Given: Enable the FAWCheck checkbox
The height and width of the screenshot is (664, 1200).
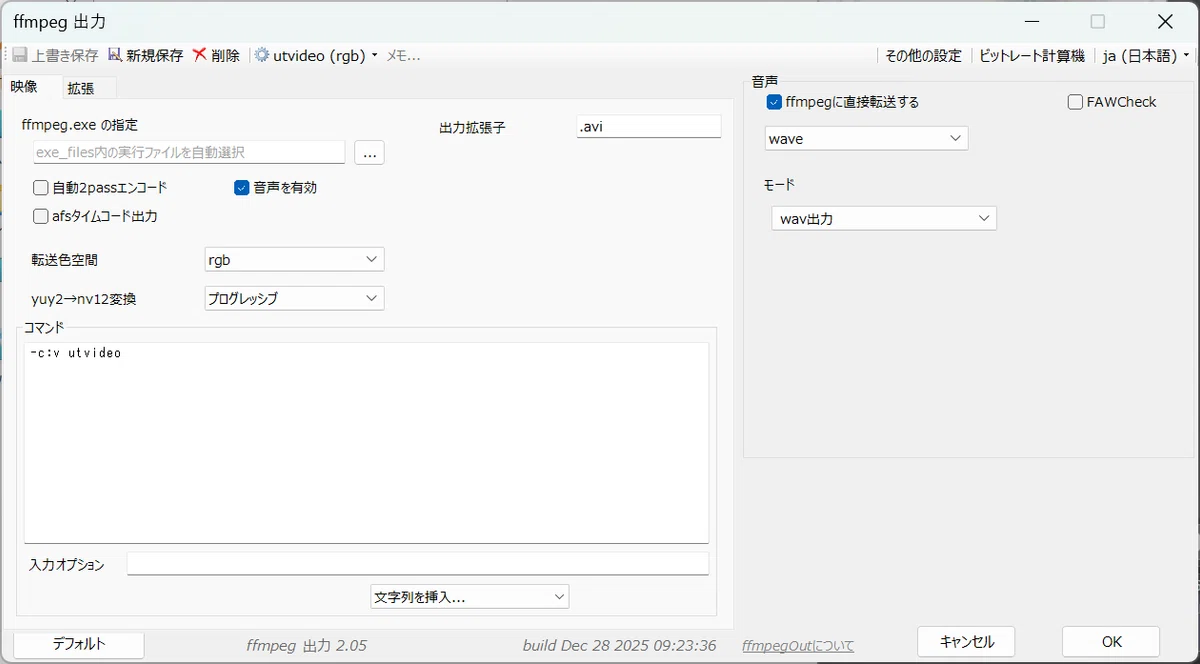Looking at the screenshot, I should point(1075,102).
